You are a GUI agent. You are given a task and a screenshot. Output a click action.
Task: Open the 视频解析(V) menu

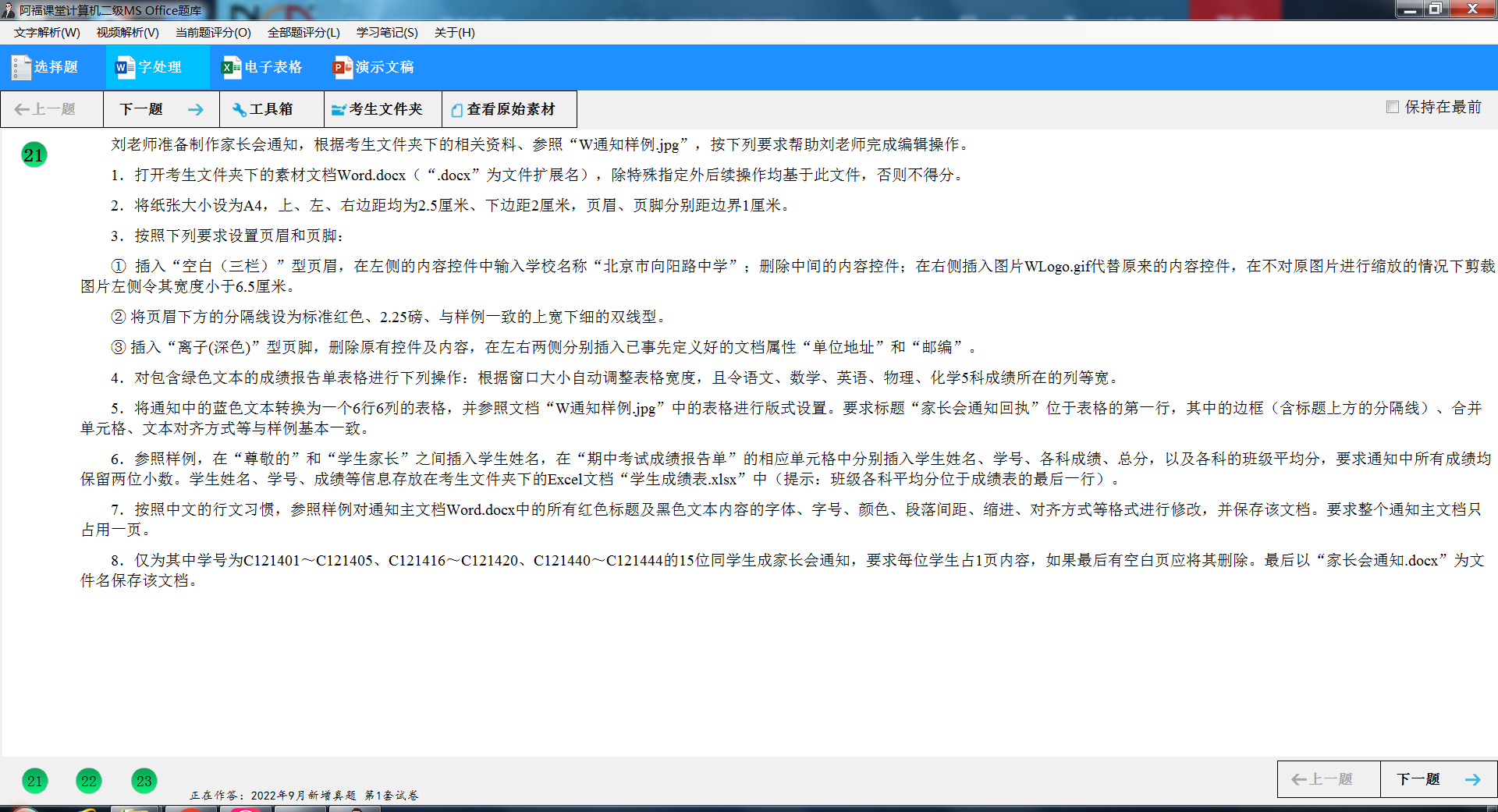(x=127, y=33)
